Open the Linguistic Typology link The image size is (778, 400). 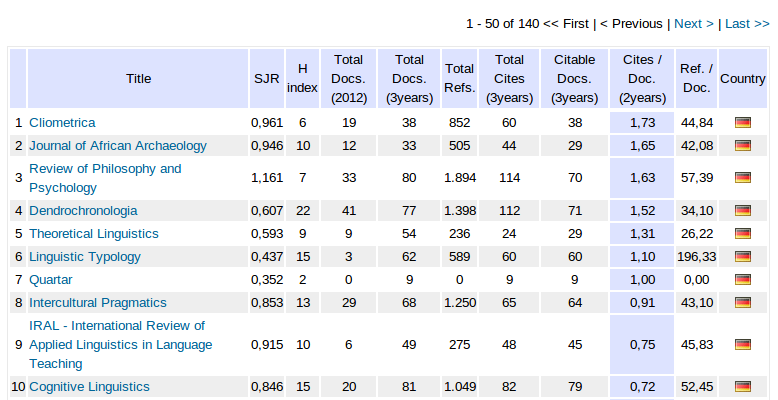click(x=85, y=257)
